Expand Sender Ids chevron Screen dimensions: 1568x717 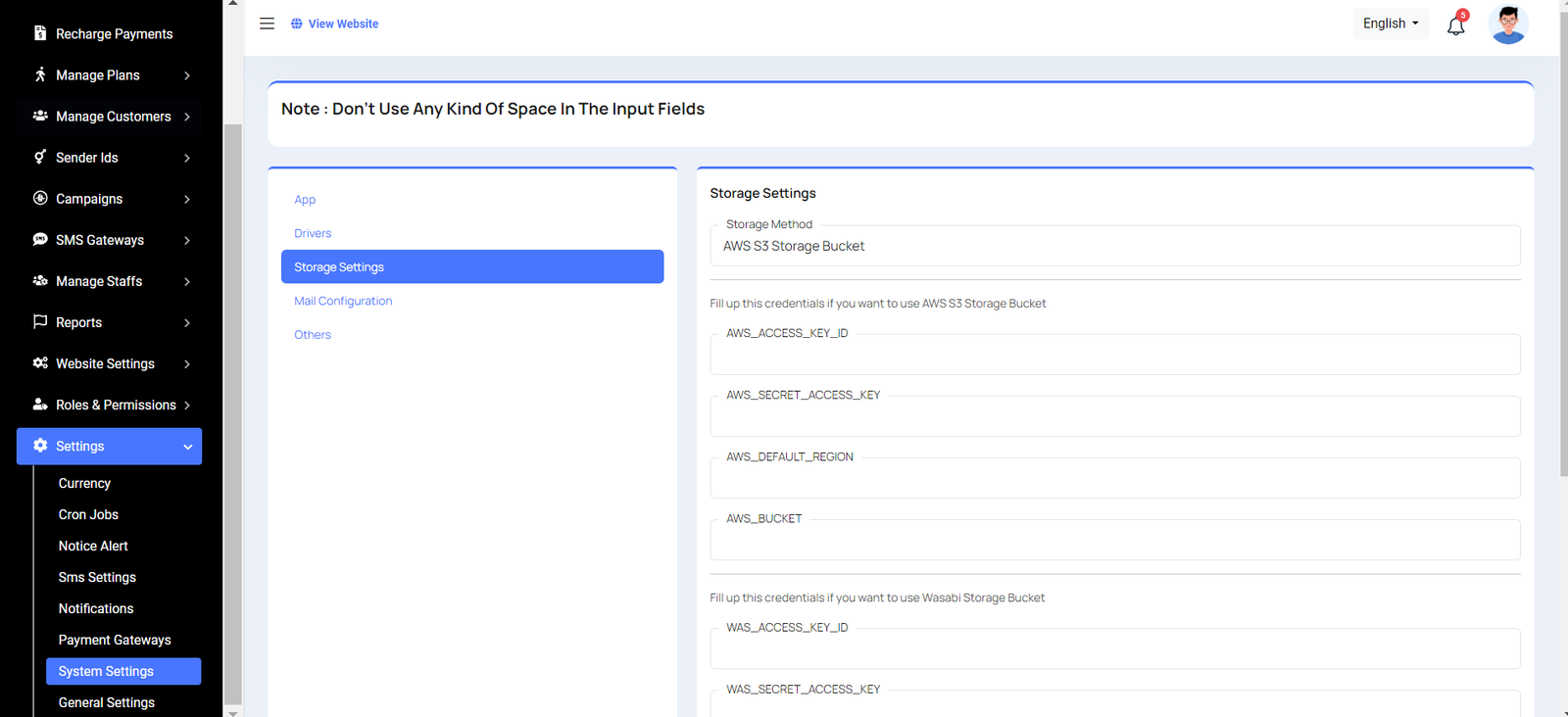(x=187, y=158)
